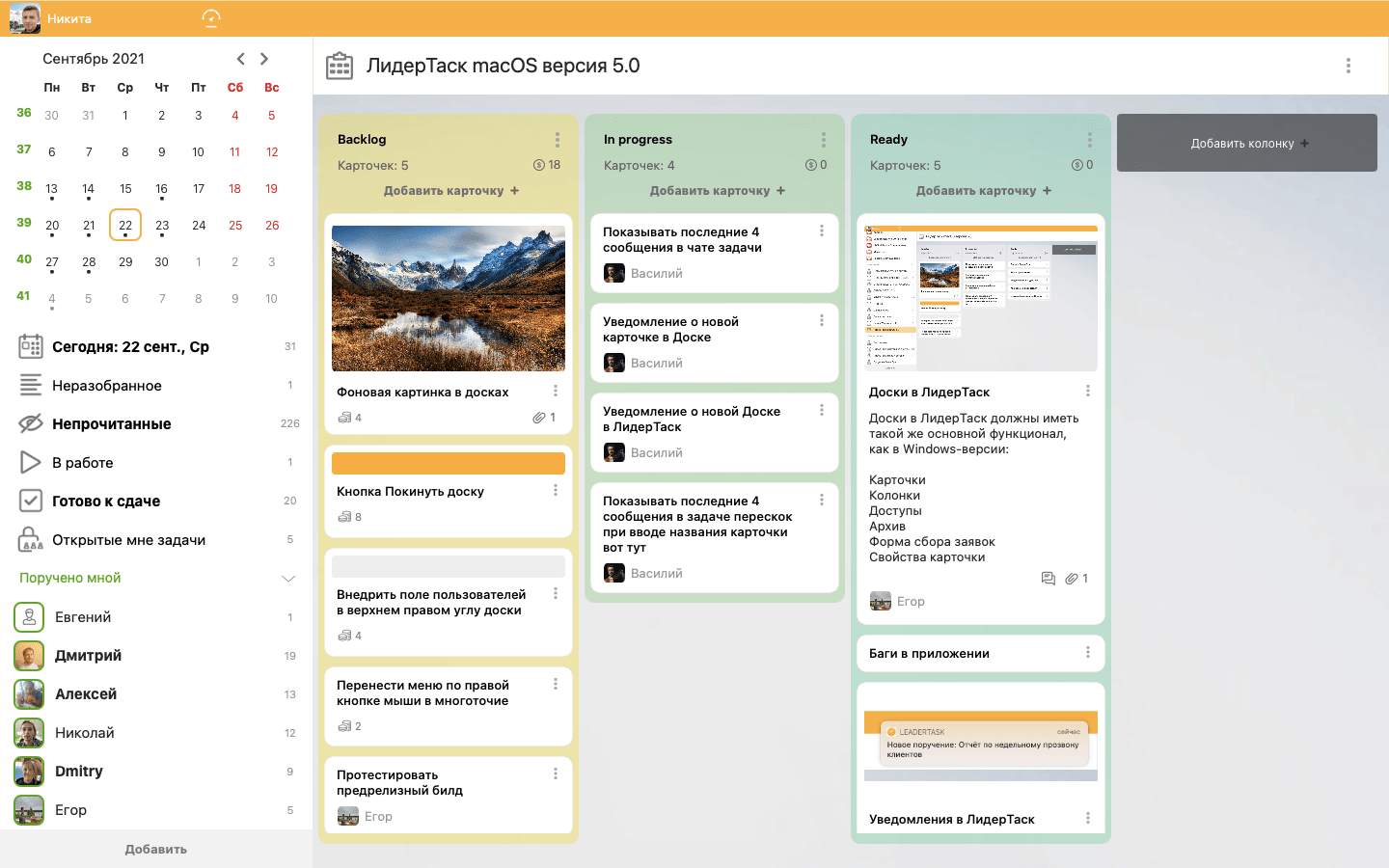Click week number 38 in the calendar
Viewport: 1389px width, 868px height.
tap(24, 186)
